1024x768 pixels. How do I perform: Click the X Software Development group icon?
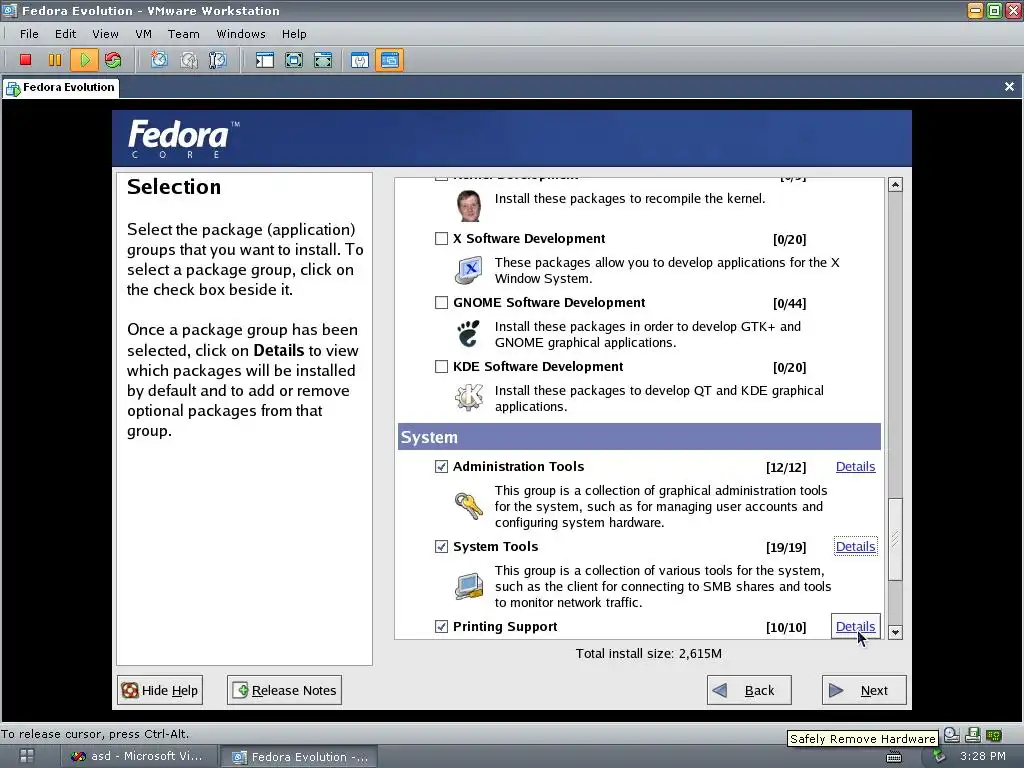pos(468,270)
